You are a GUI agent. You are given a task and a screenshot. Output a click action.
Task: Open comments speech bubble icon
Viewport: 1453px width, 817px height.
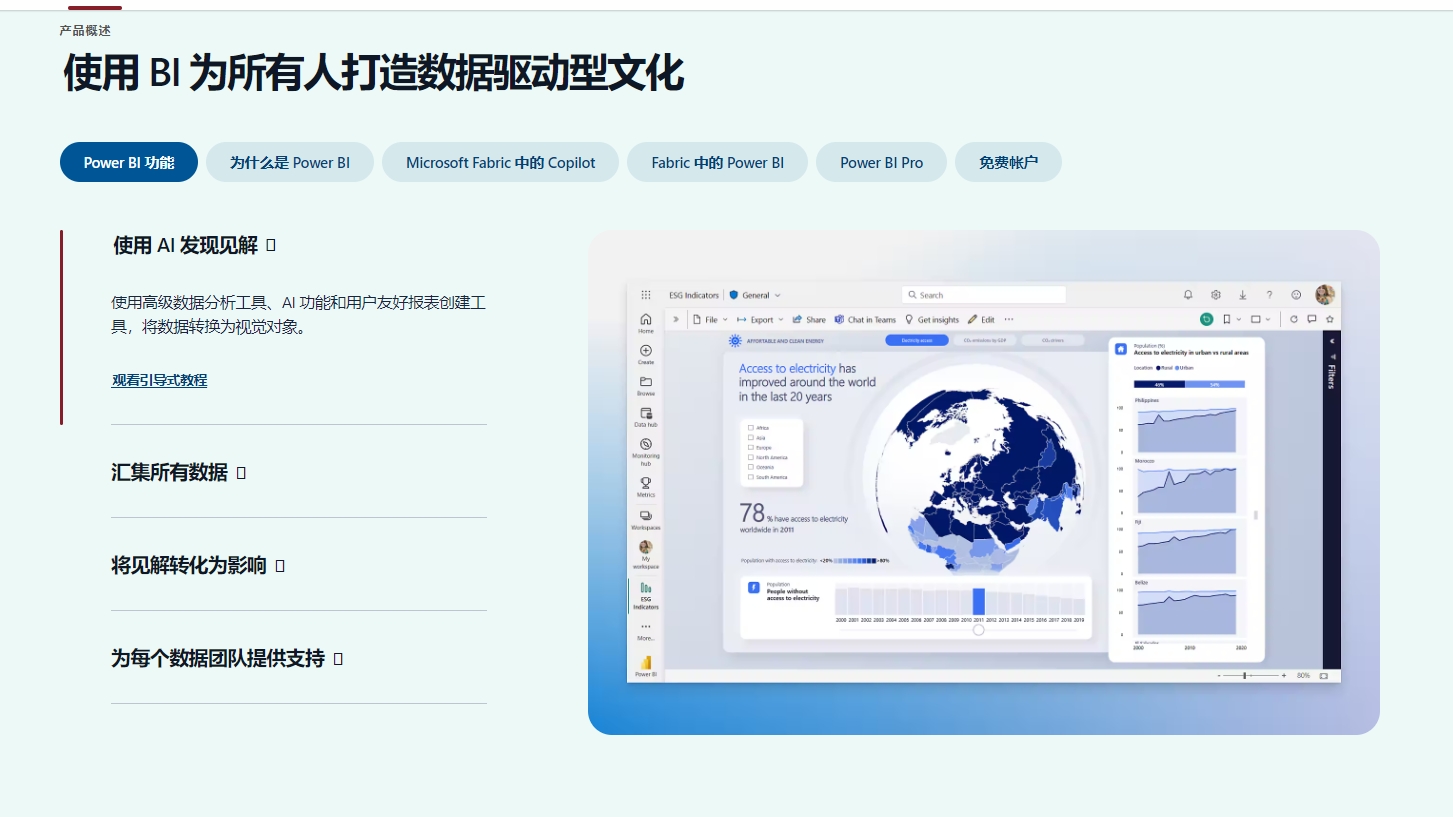1312,319
